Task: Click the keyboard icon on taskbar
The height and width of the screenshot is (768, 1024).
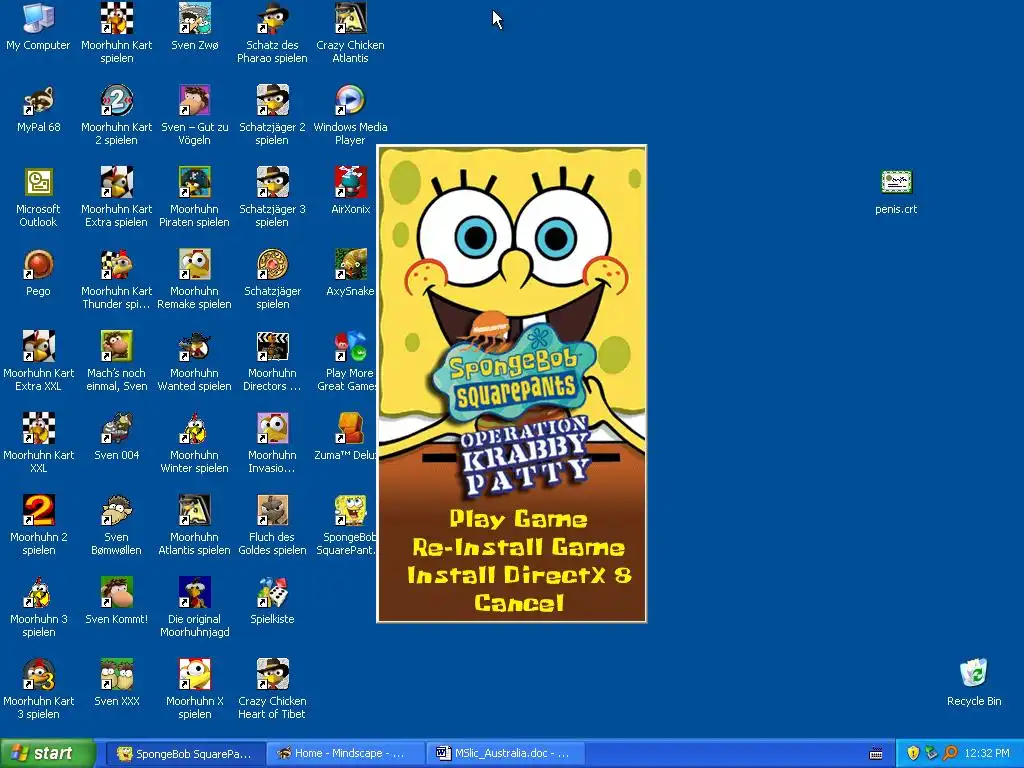Action: (876, 754)
